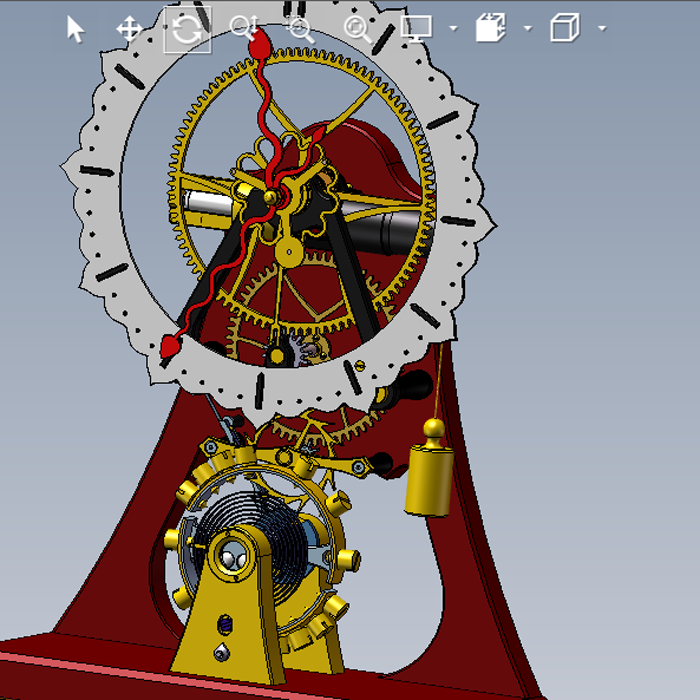The width and height of the screenshot is (700, 700).
Task: Click the gold center hub of clock hands
Action: [271, 197]
